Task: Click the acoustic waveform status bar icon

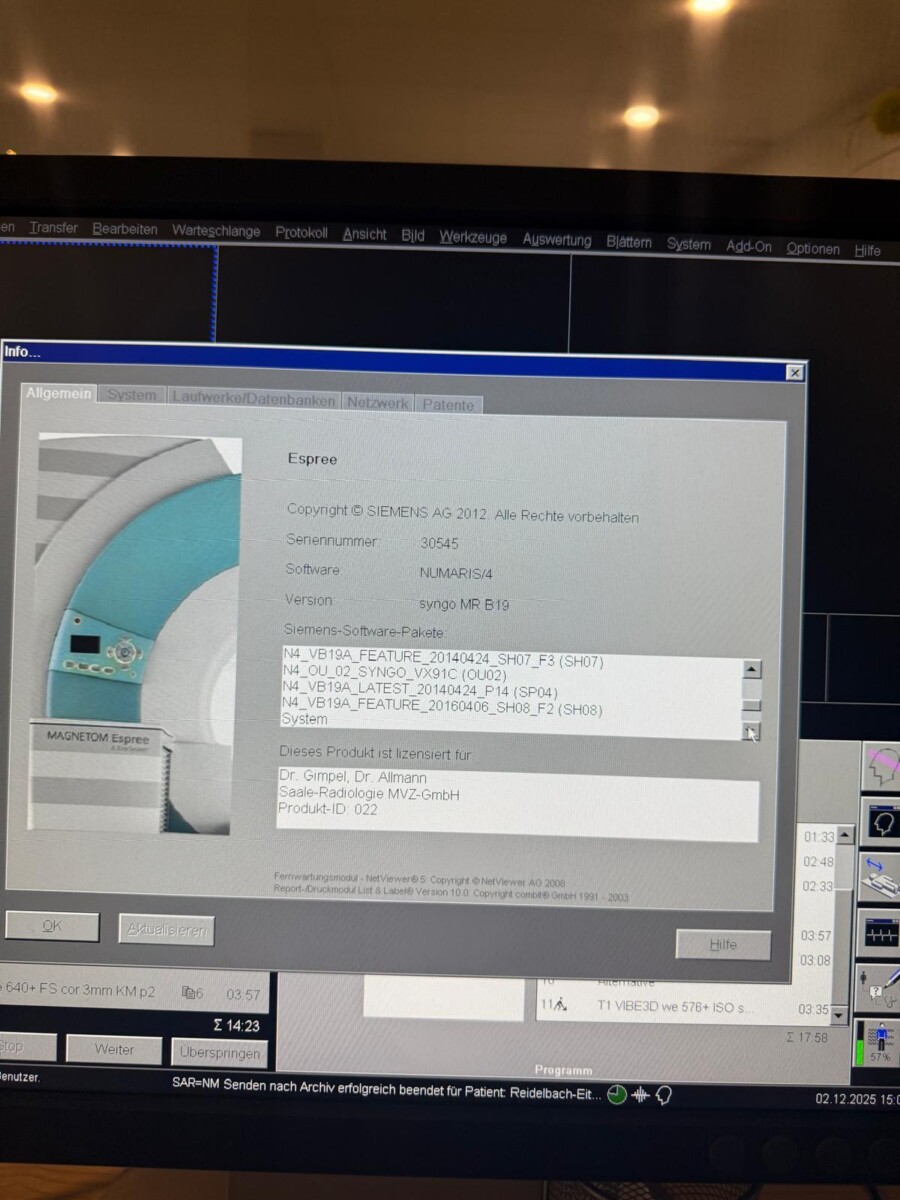Action: [641, 1094]
